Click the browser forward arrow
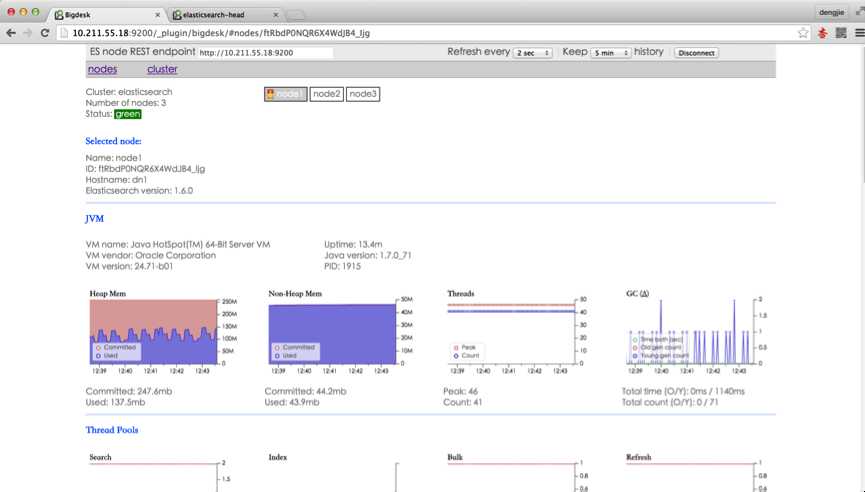 click(x=28, y=33)
